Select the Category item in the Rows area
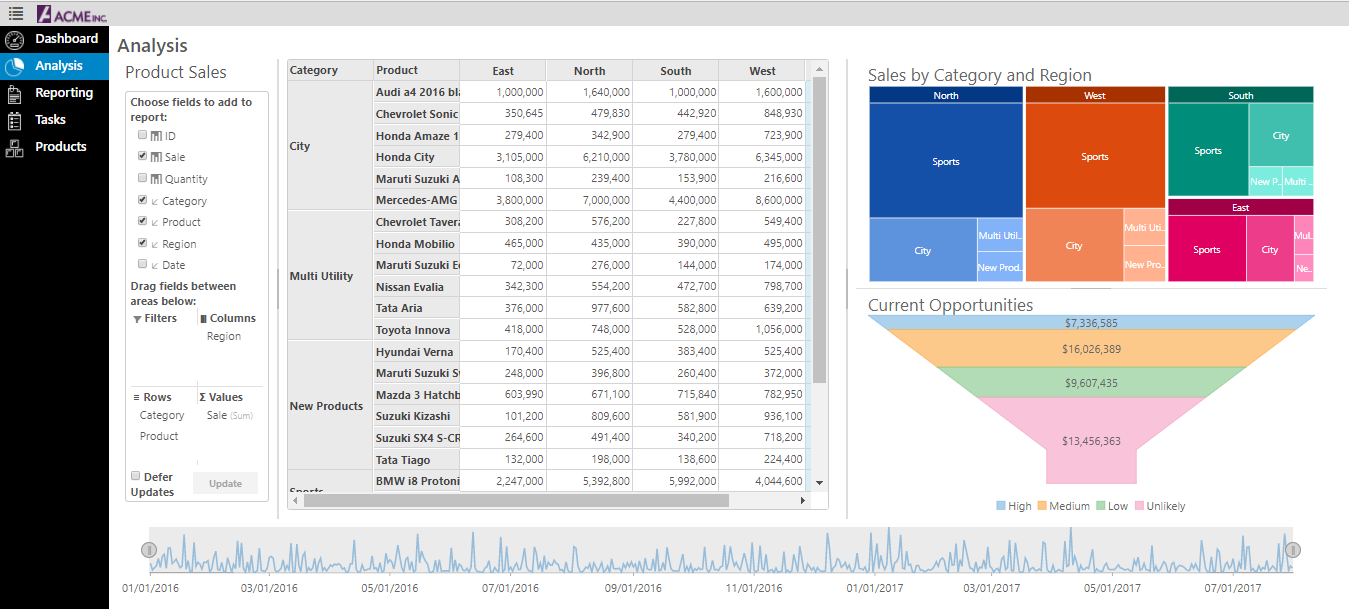 tap(162, 415)
